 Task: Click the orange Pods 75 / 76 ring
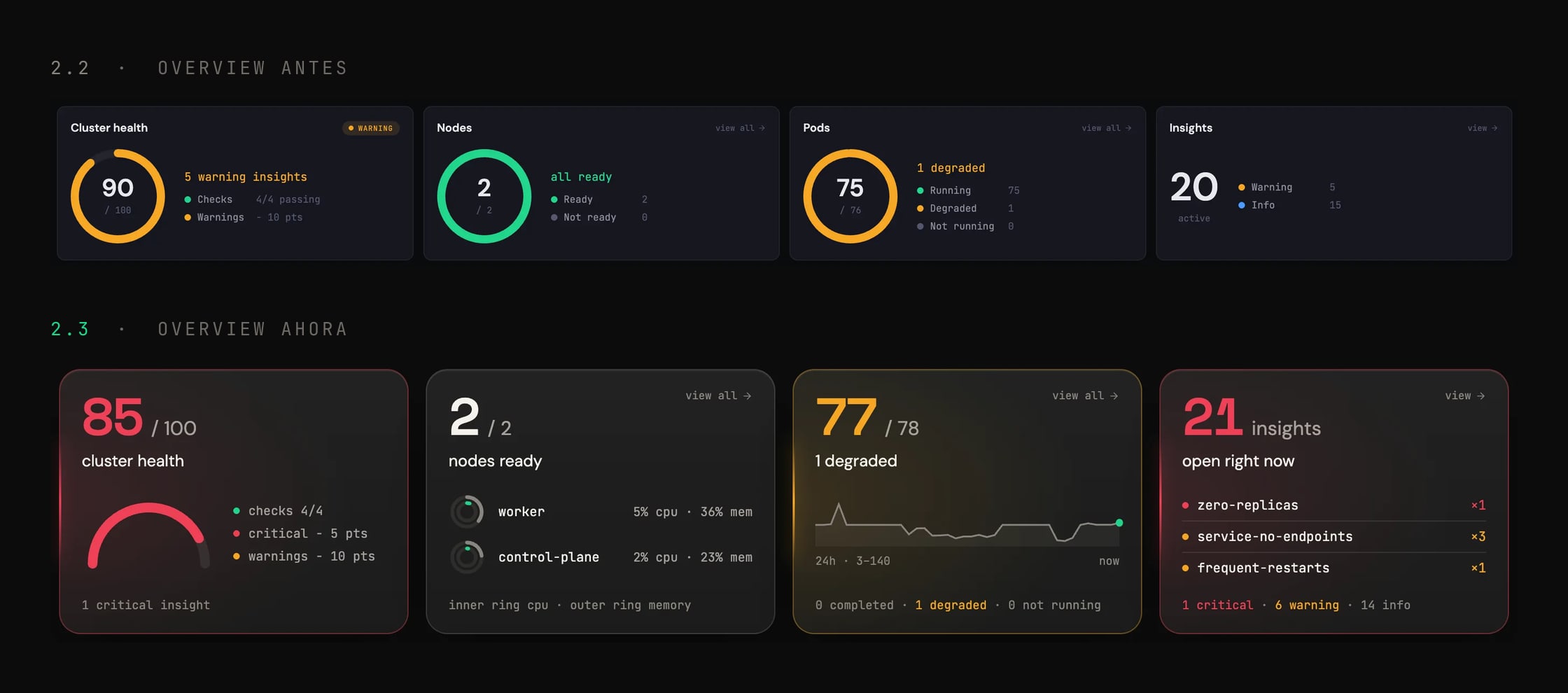pos(850,196)
